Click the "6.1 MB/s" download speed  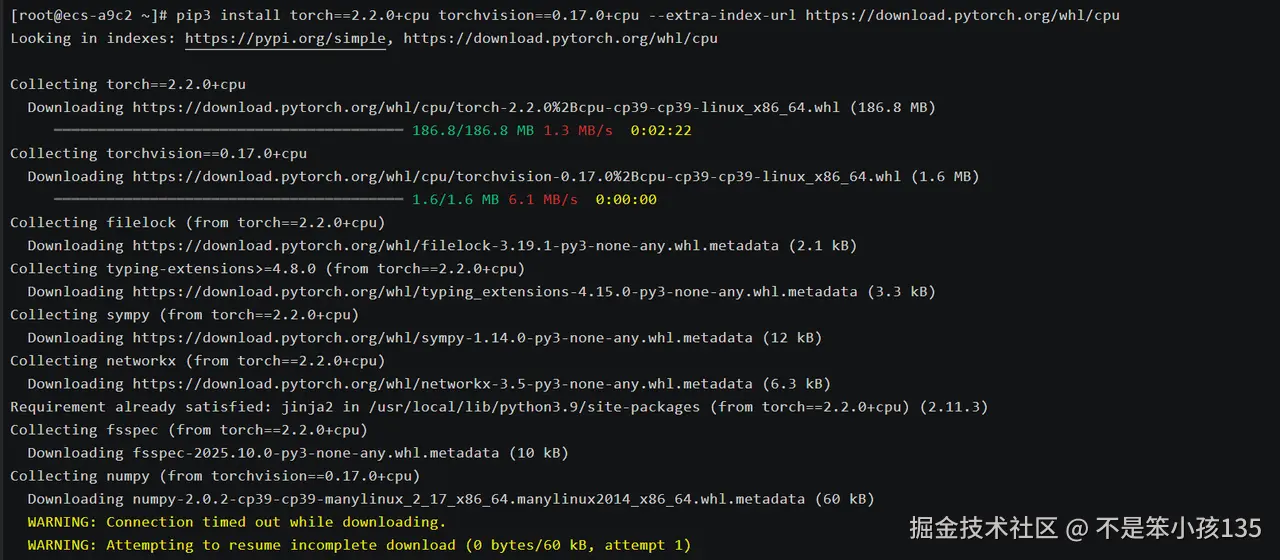coord(543,199)
